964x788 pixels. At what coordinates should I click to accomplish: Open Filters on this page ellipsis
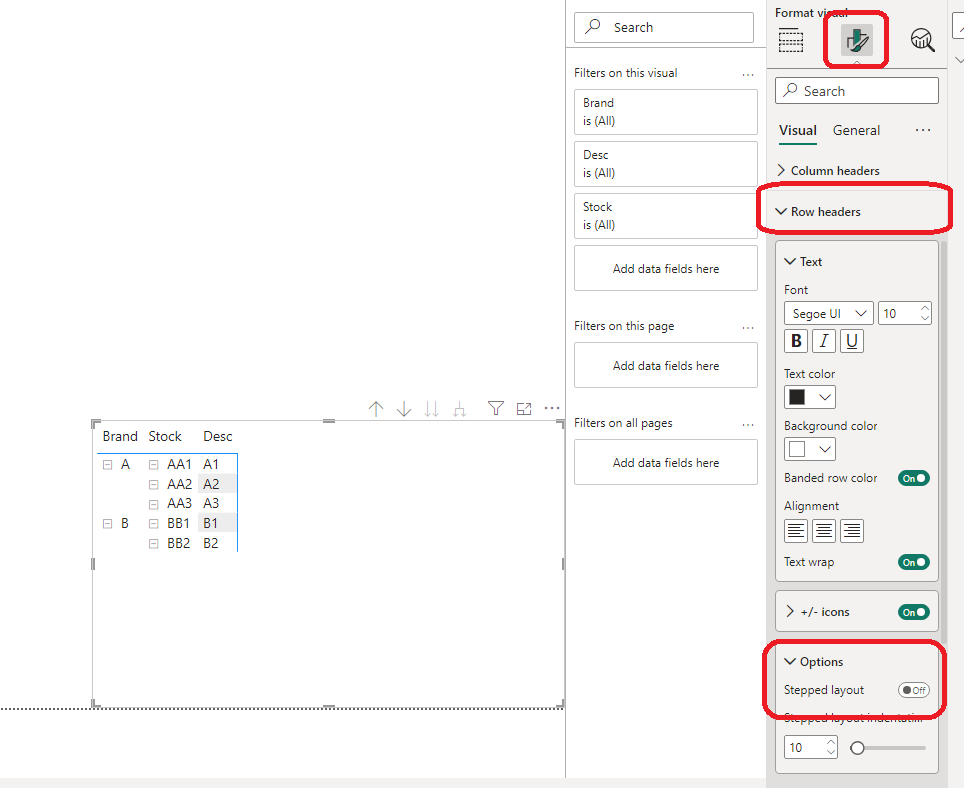(x=748, y=328)
